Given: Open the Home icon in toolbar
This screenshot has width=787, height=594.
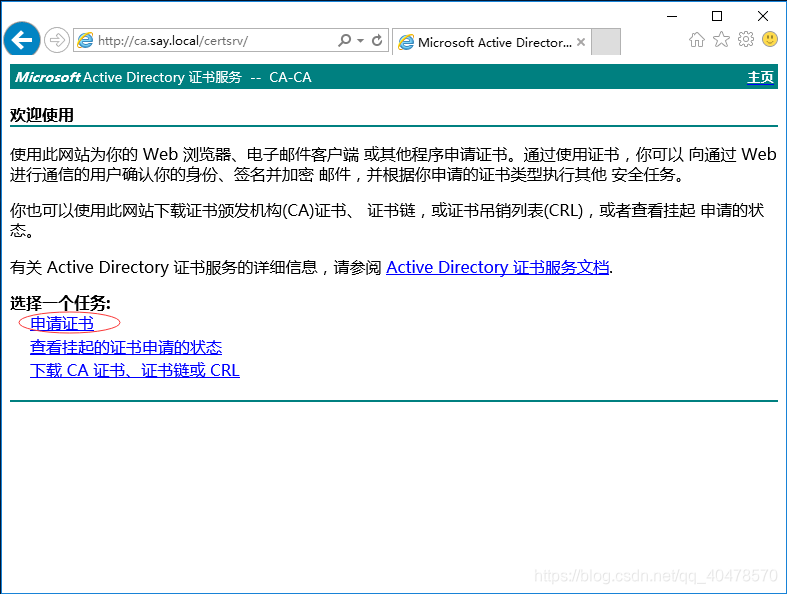Looking at the screenshot, I should (x=697, y=39).
